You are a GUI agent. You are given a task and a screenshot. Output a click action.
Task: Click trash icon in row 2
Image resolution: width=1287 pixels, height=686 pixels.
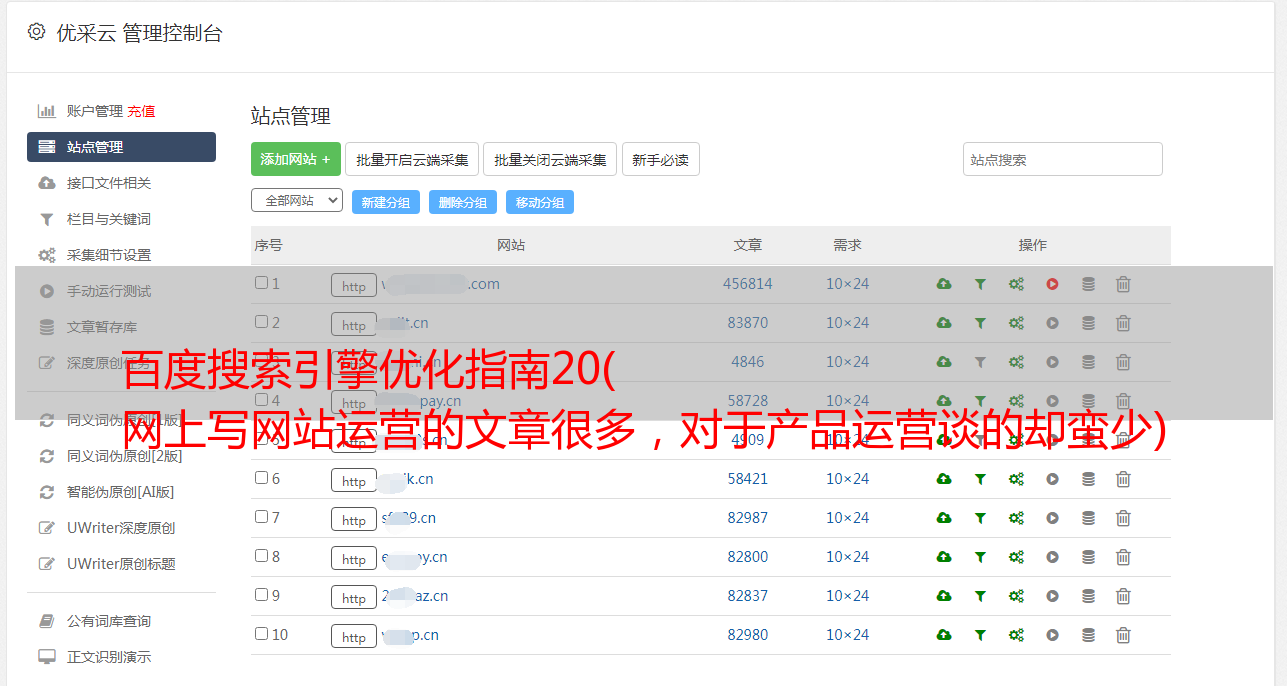coord(1123,323)
